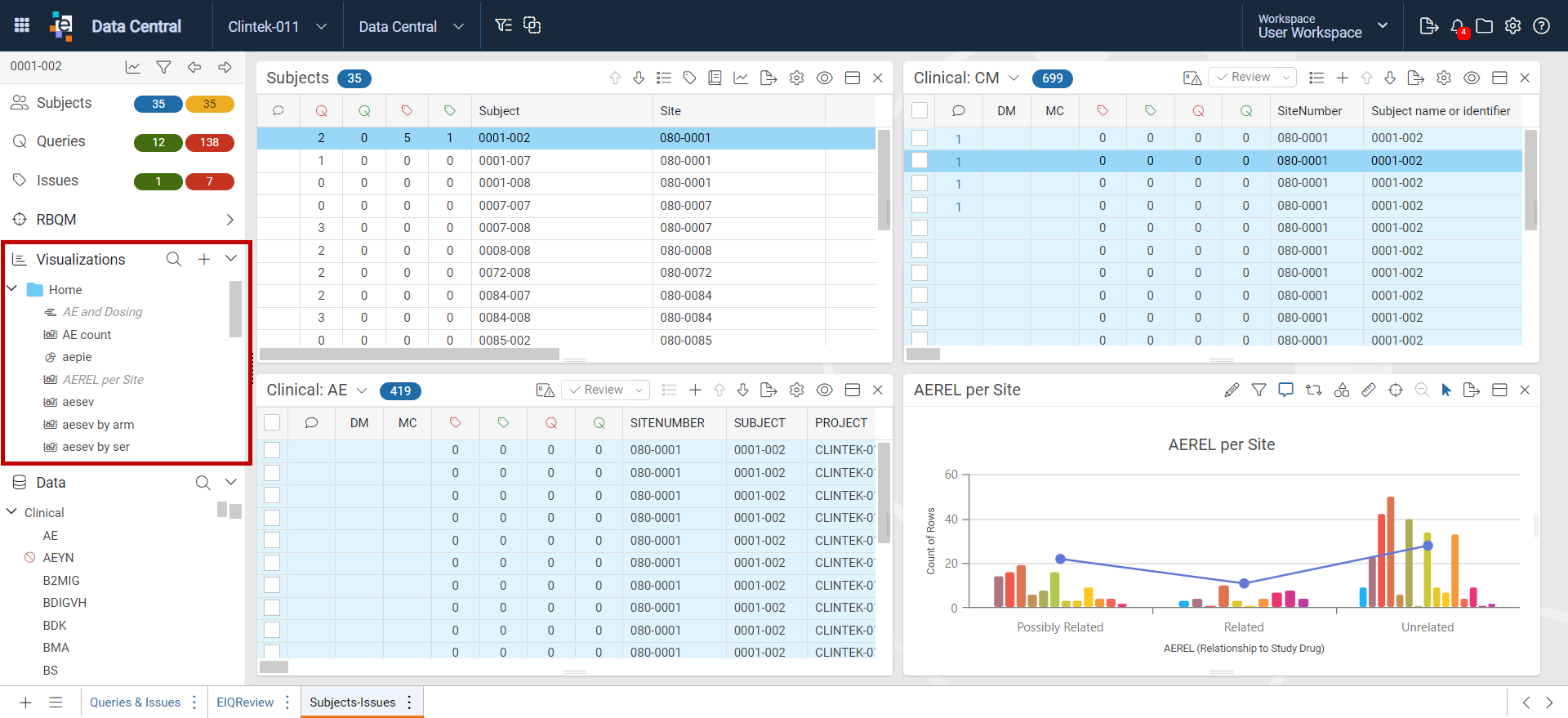This screenshot has height=718, width=1568.
Task: Open Review dropdown in Clinical: CM panel
Action: click(x=1252, y=78)
